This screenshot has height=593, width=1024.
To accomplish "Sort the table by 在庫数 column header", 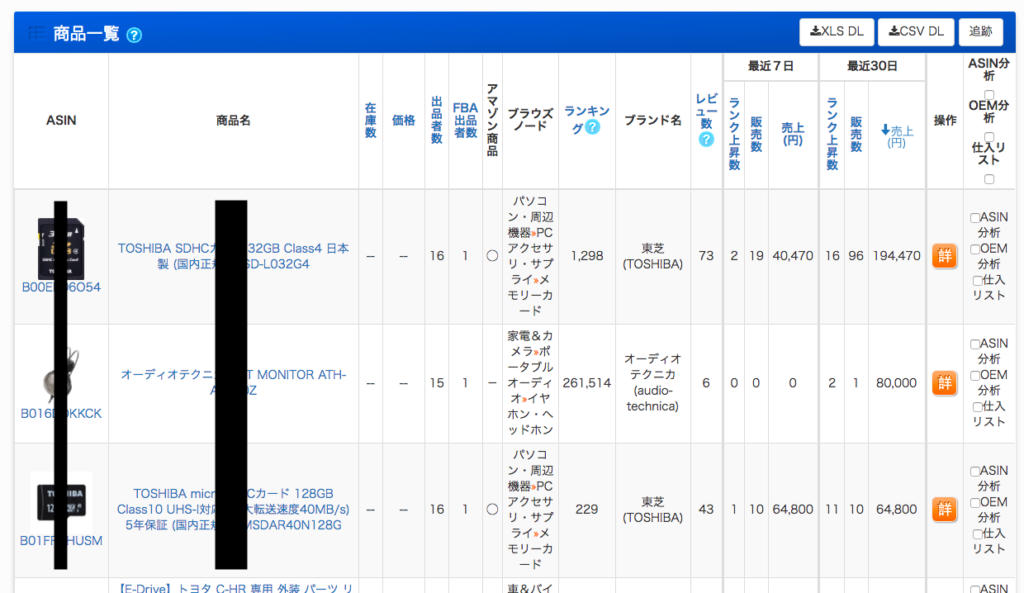I will point(370,120).
